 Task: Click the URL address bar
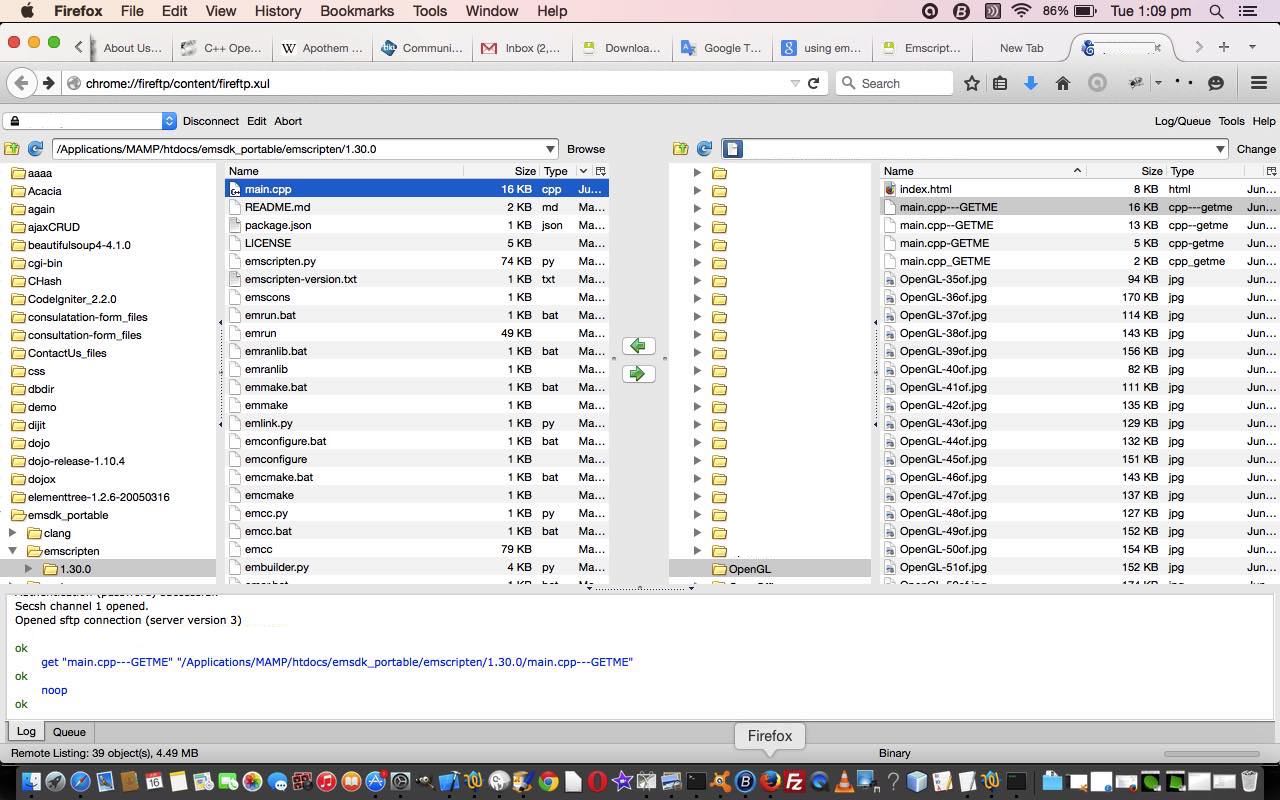(x=430, y=83)
